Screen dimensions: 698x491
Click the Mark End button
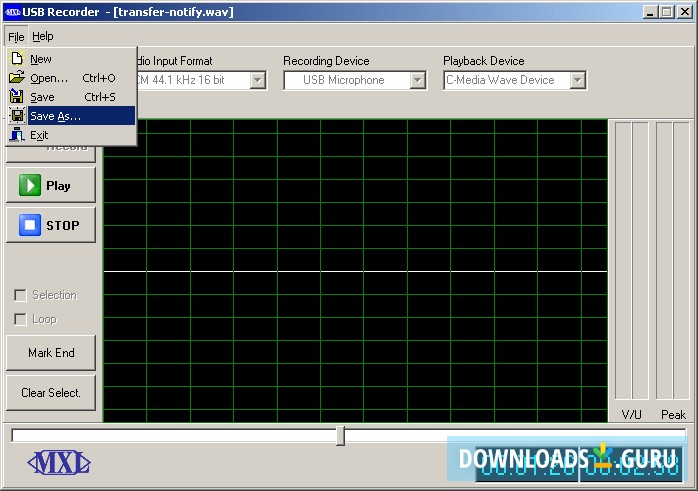click(x=51, y=353)
